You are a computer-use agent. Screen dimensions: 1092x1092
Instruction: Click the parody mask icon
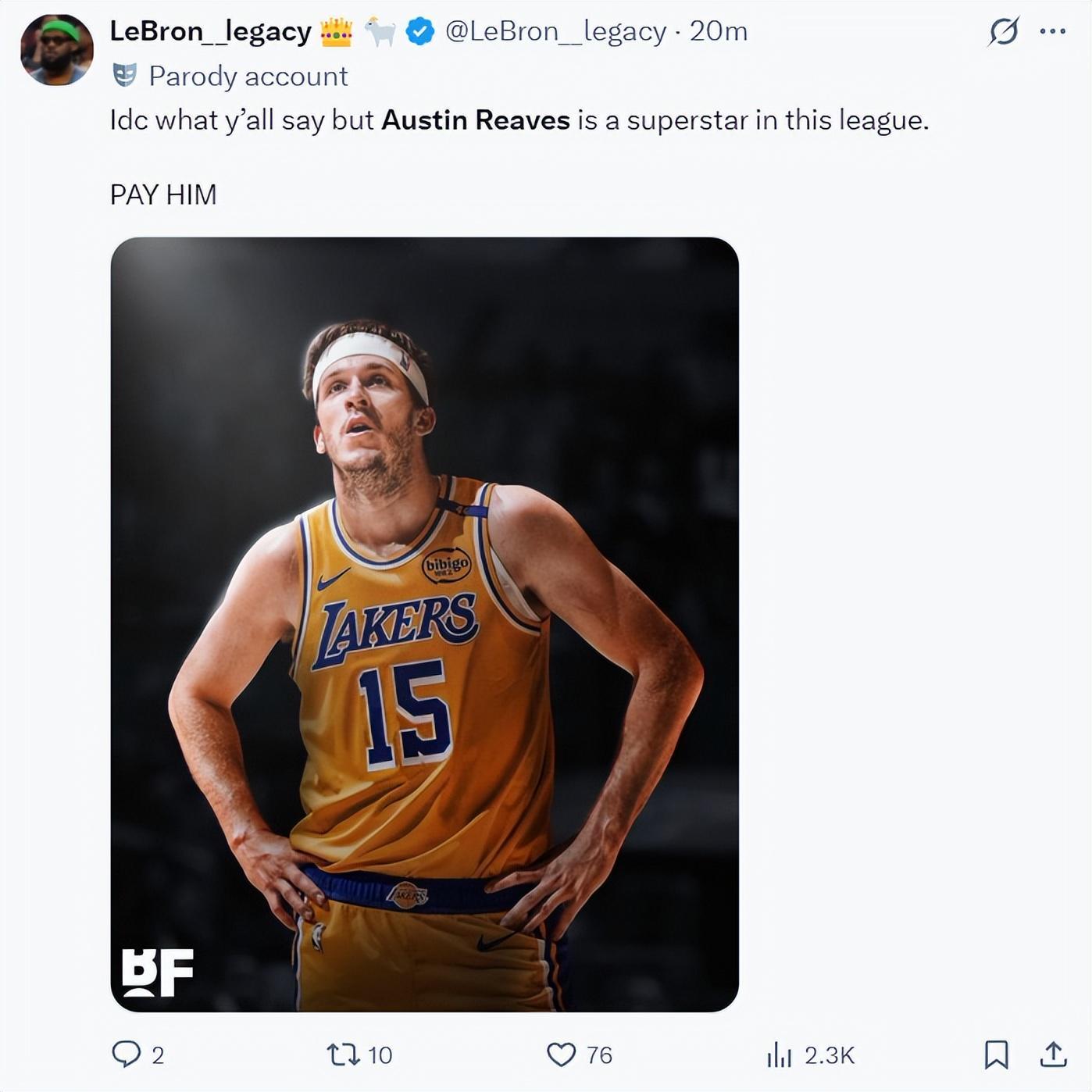[x=125, y=76]
